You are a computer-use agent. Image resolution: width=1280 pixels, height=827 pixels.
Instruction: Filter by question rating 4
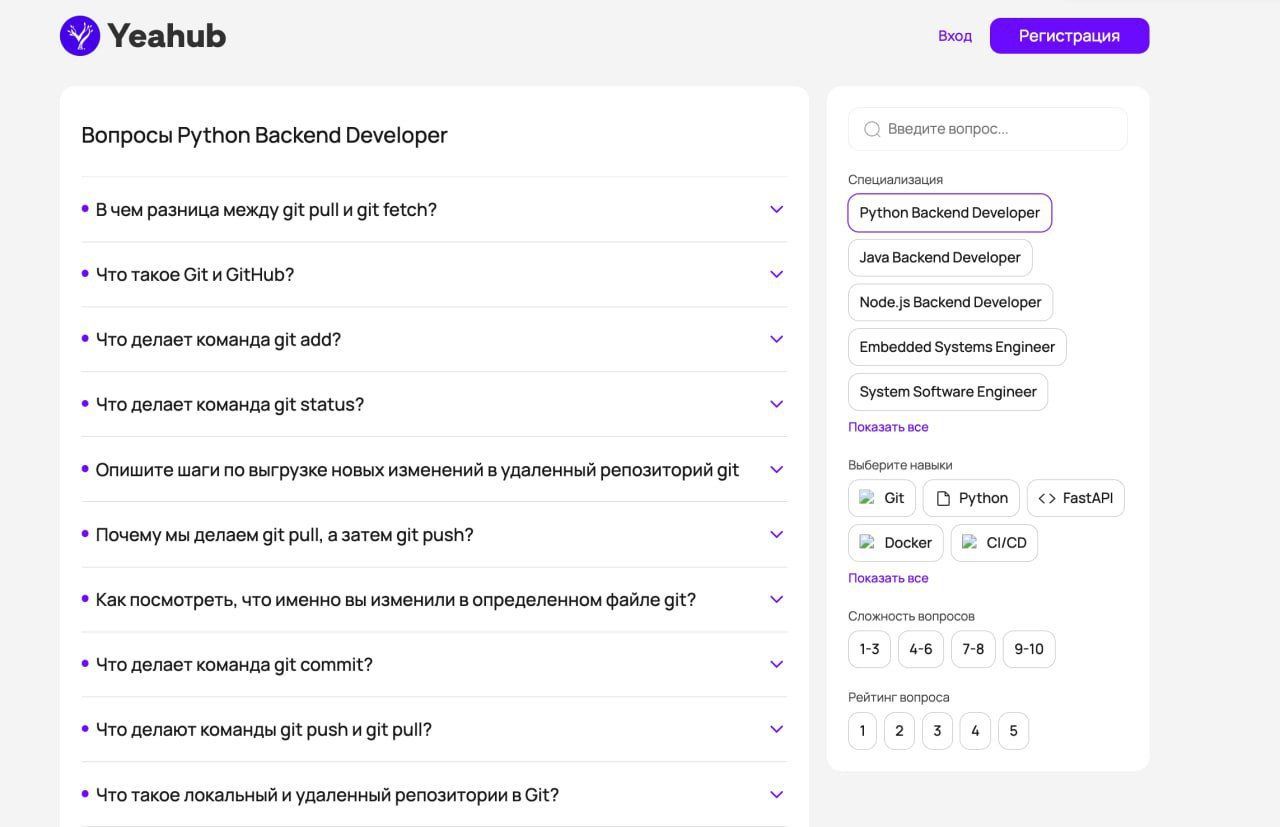click(975, 731)
